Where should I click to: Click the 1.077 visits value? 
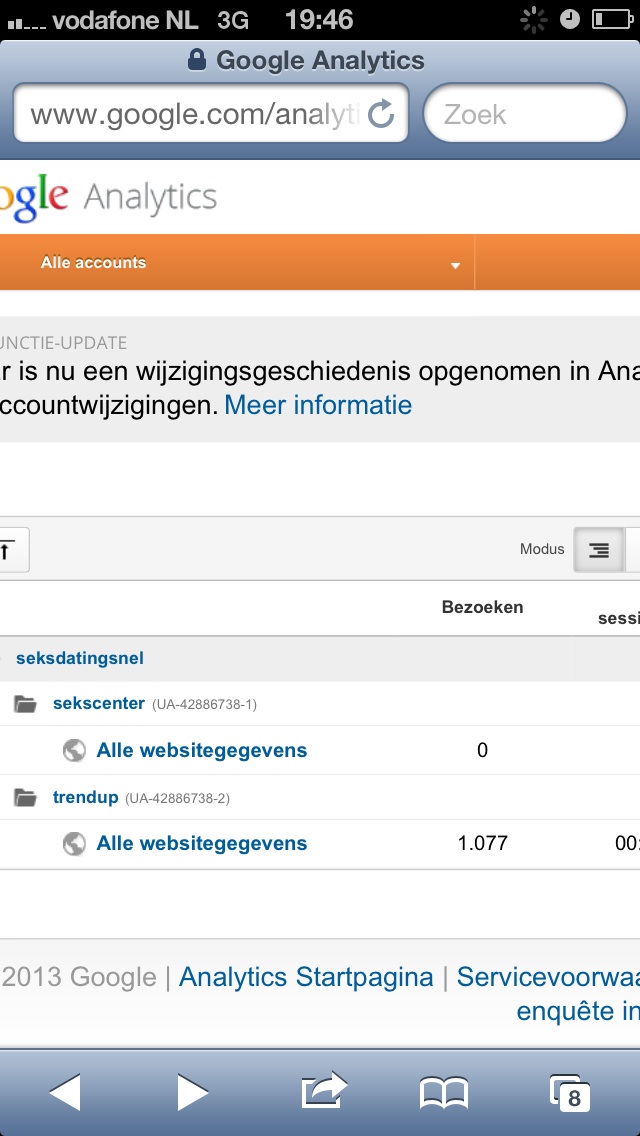click(483, 843)
